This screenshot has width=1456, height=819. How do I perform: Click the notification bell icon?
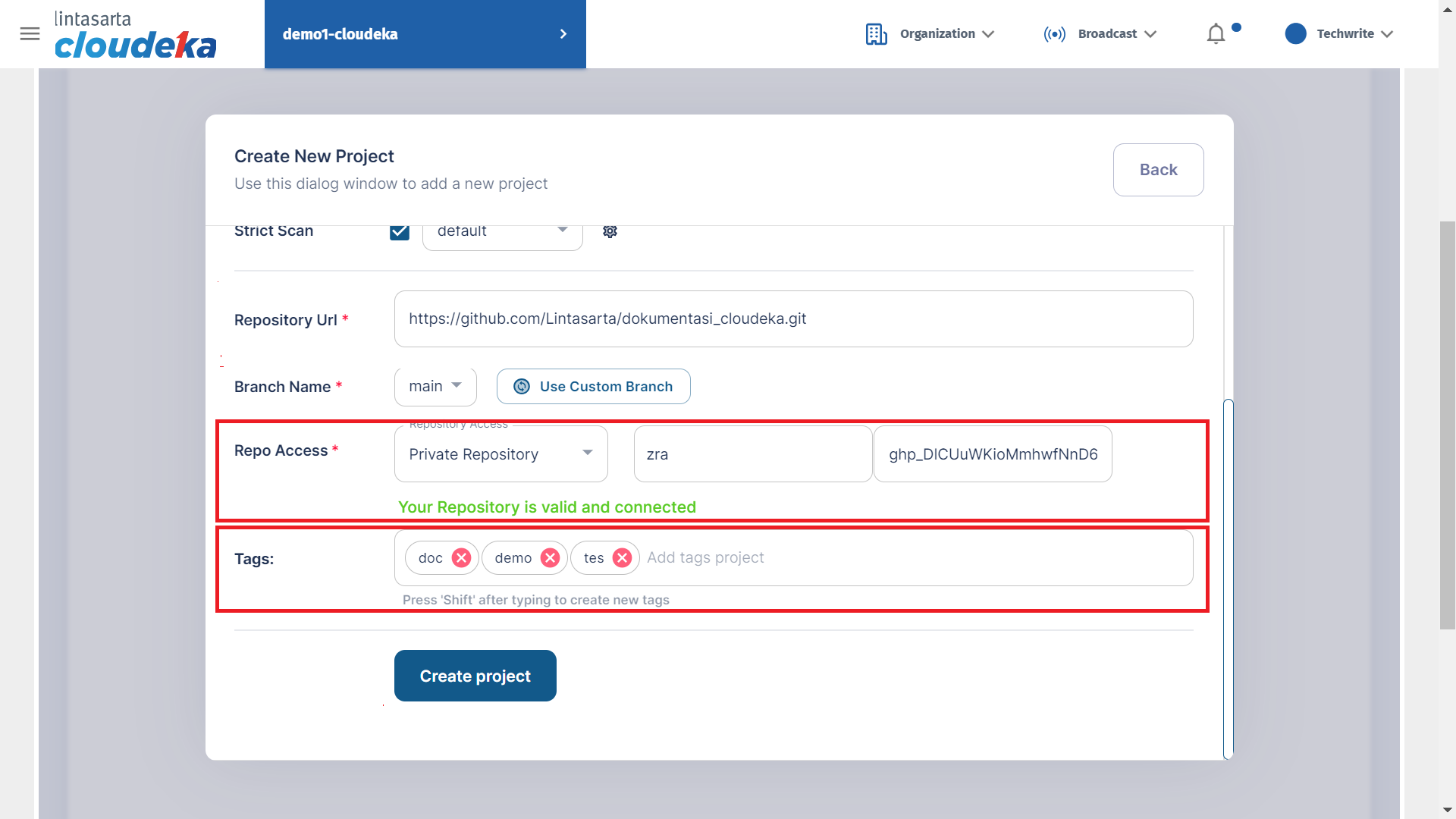pyautogui.click(x=1216, y=34)
